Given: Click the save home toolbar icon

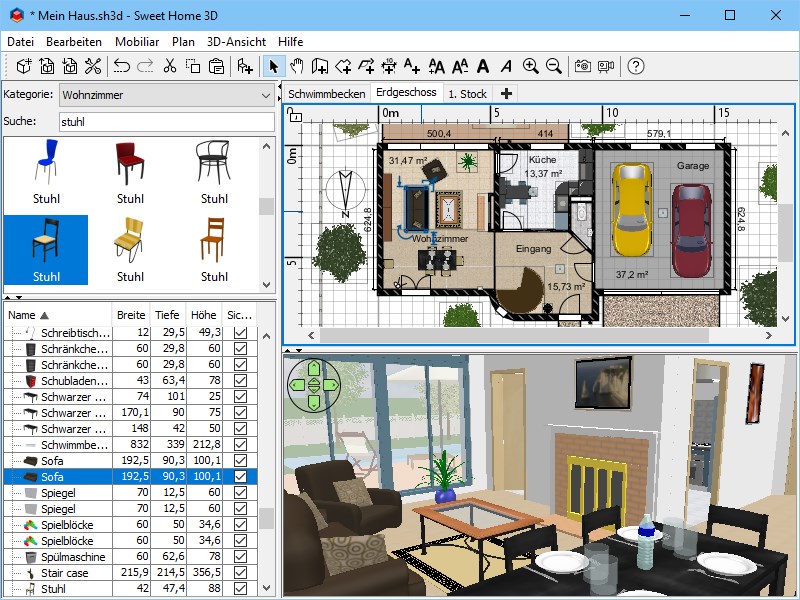Looking at the screenshot, I should 70,66.
